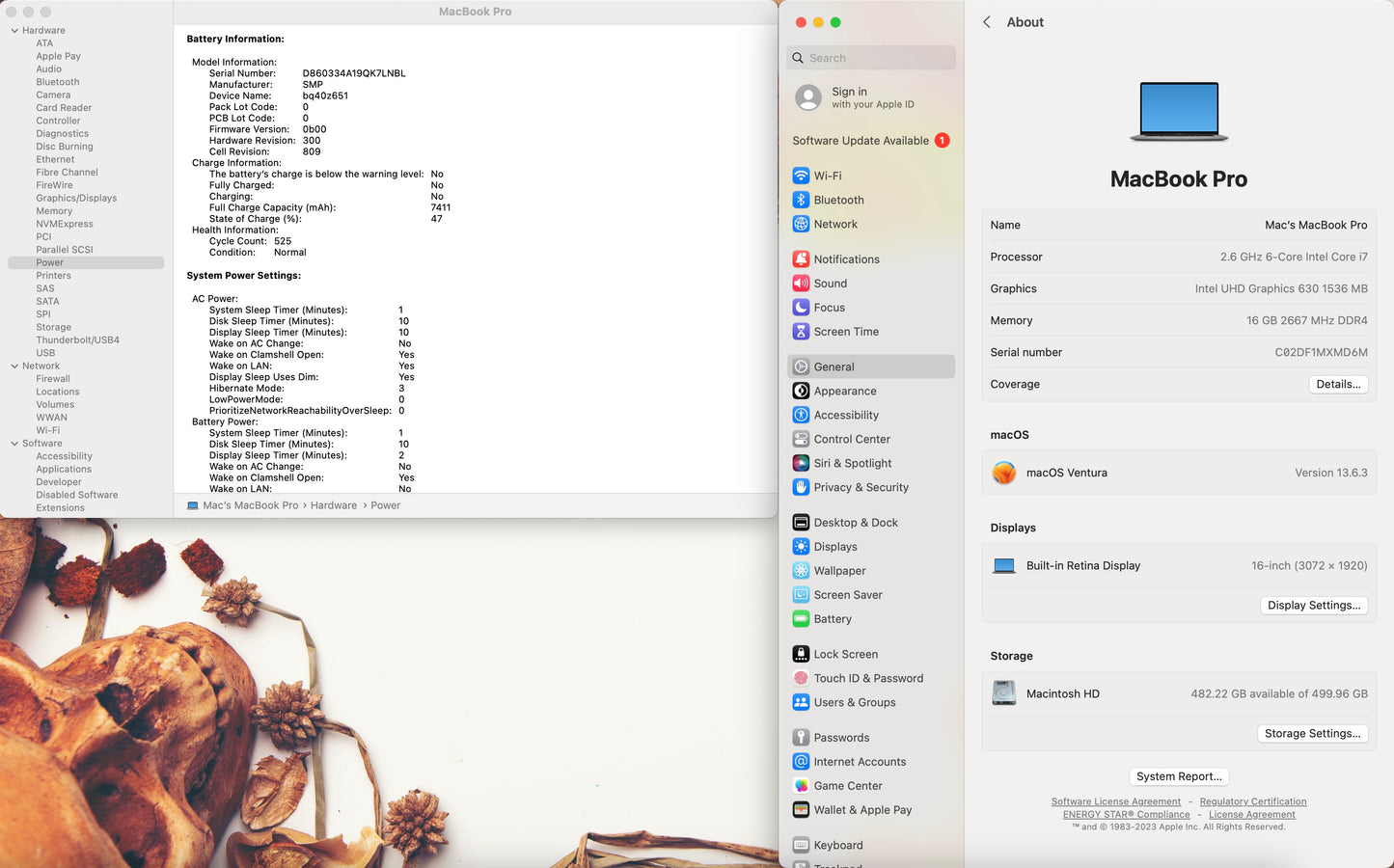Click the Coverage Details... button

pos(1338,384)
